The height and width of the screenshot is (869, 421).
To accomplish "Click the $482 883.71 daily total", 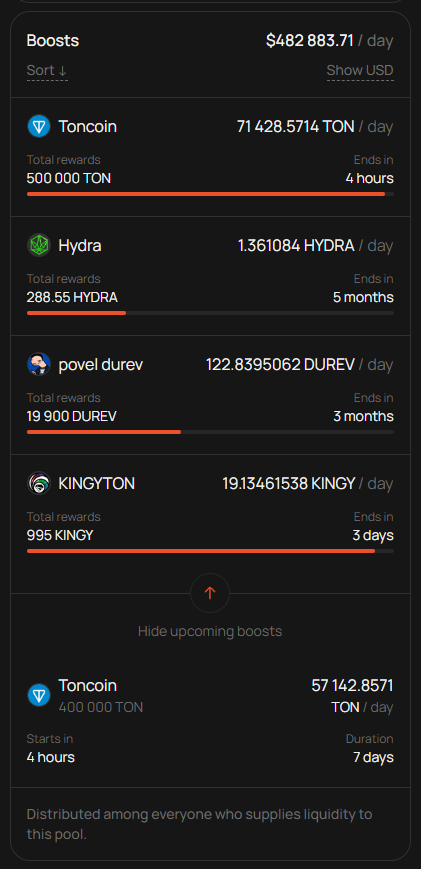I will tap(310, 40).
